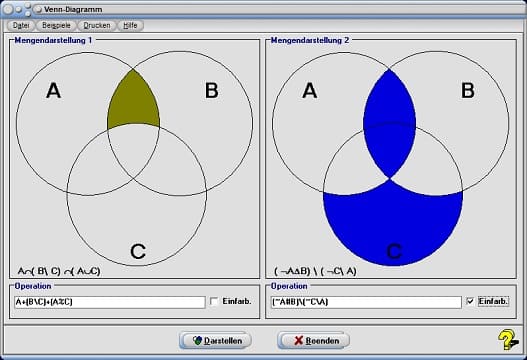Click the blue shaded lens between A and B
Image resolution: width=527 pixels, height=360 pixels.
[x=390, y=124]
